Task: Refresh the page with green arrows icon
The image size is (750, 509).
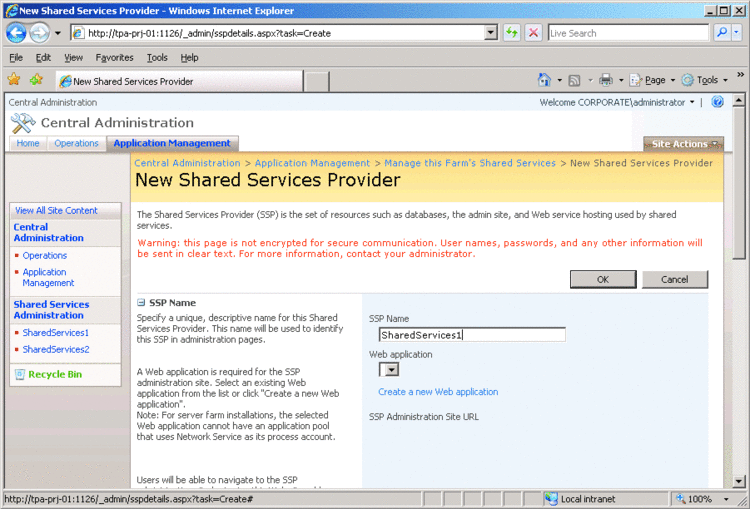Action: click(x=512, y=33)
